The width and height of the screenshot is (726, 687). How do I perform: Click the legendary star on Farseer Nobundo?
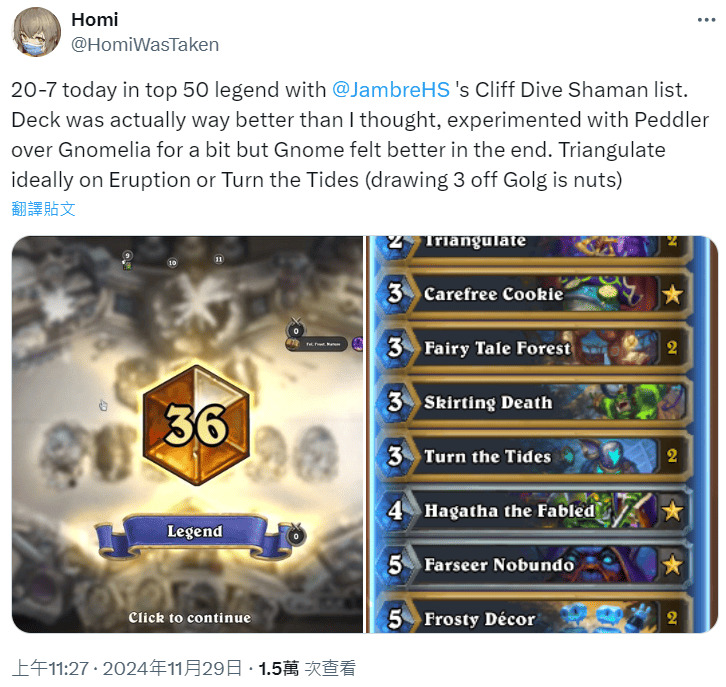672,565
